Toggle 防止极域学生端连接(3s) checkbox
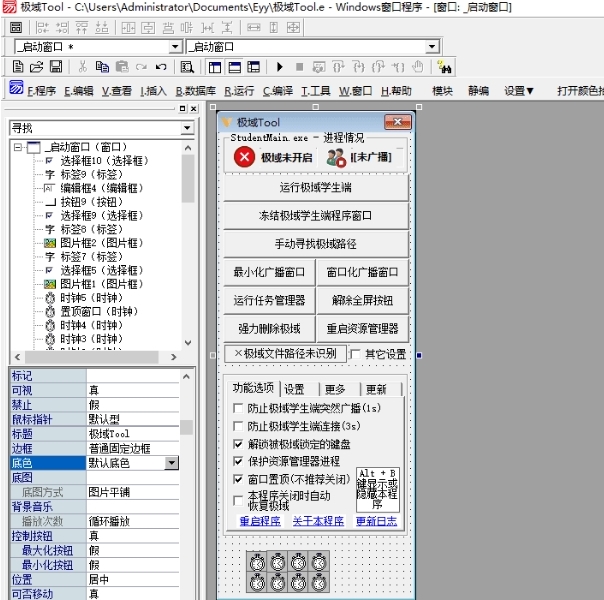The image size is (604, 600). [238, 426]
